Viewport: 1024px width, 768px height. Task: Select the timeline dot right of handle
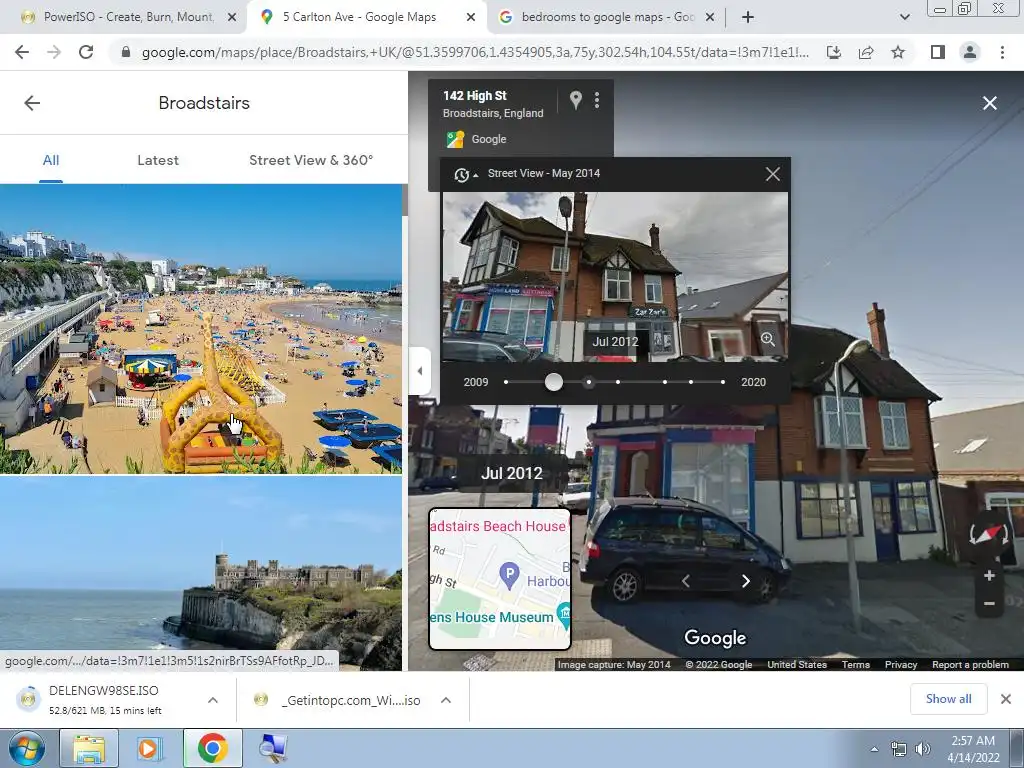(589, 382)
